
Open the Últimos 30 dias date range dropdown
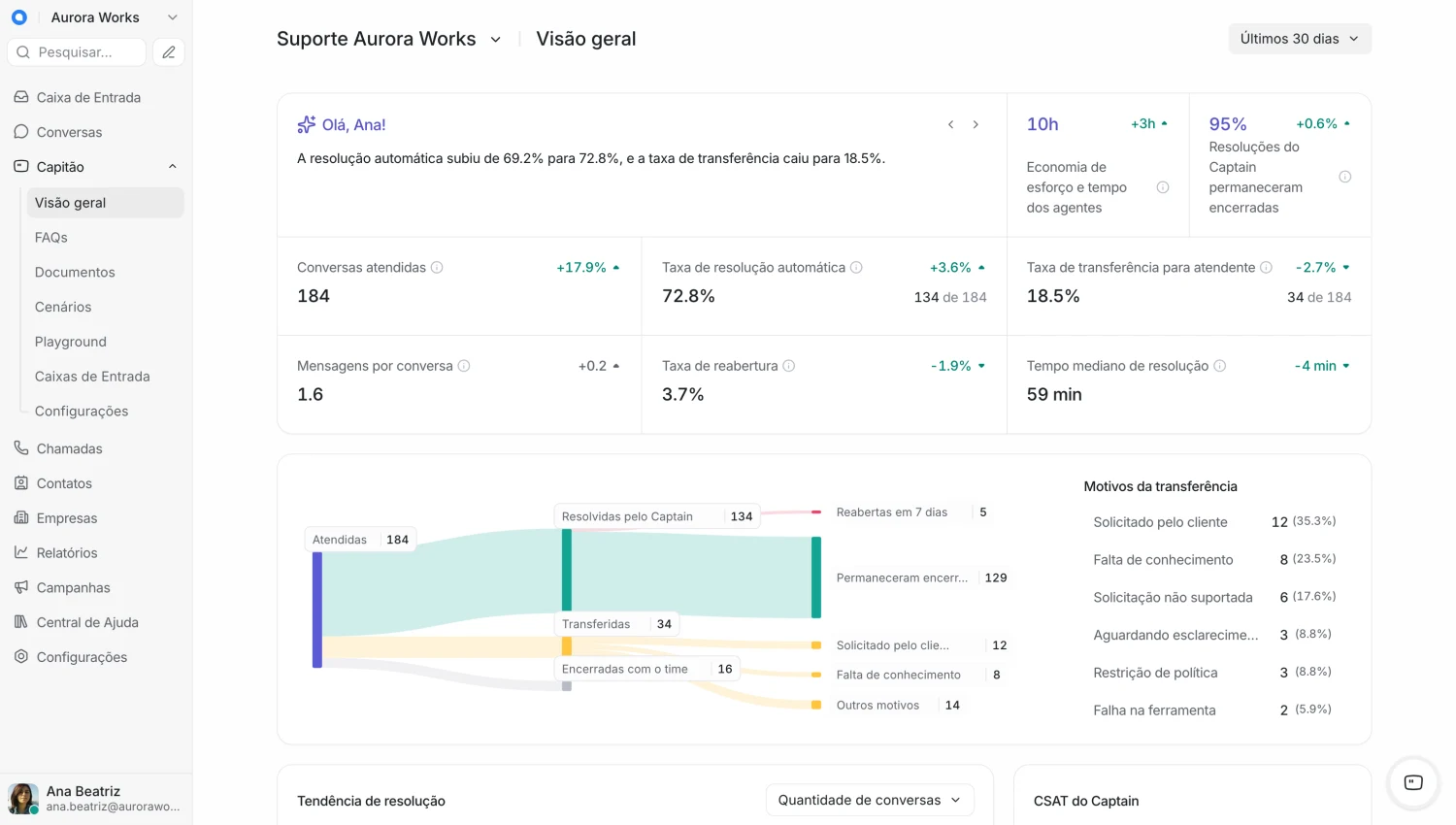coord(1300,39)
